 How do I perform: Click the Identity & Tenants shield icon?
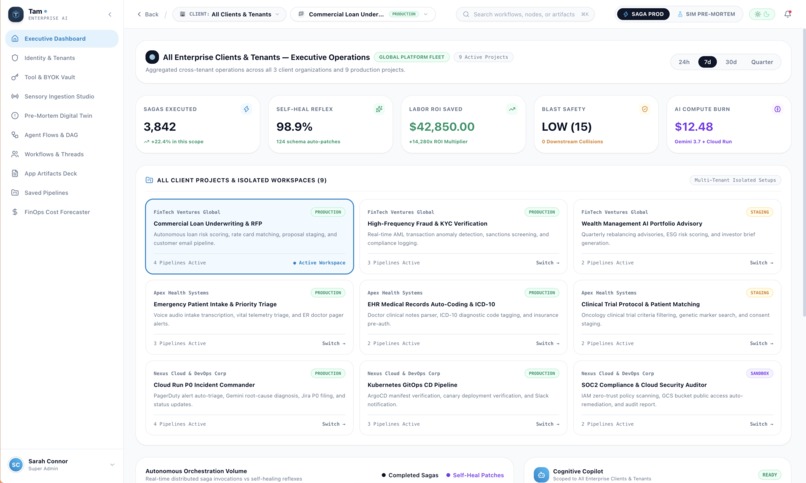[x=15, y=58]
